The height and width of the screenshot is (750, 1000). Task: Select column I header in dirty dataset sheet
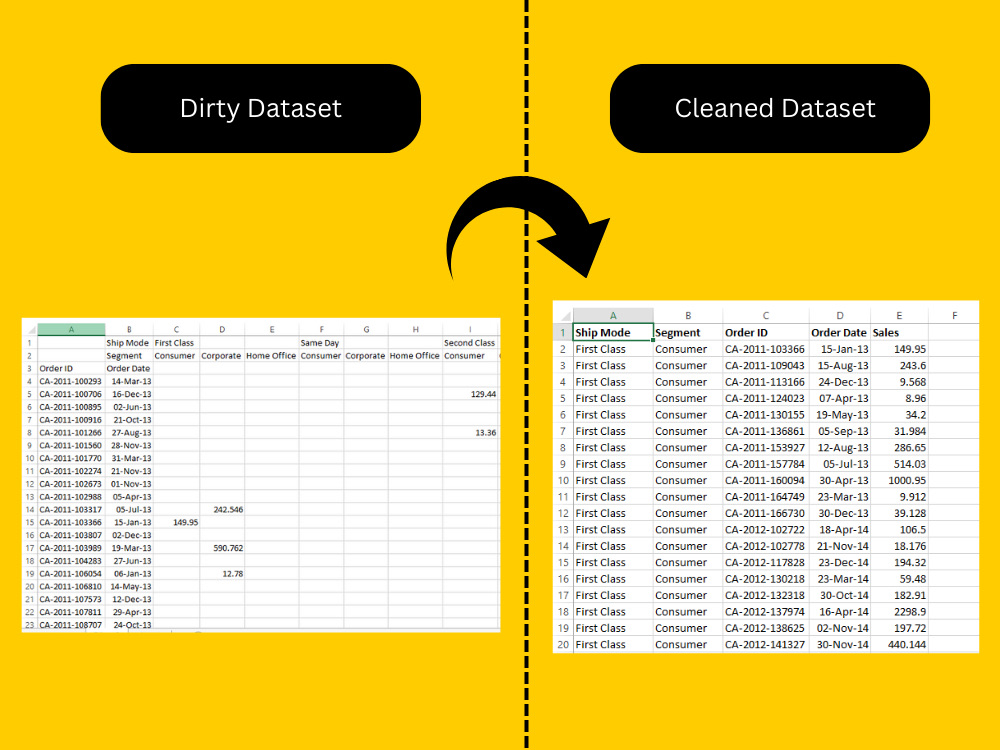(x=470, y=330)
